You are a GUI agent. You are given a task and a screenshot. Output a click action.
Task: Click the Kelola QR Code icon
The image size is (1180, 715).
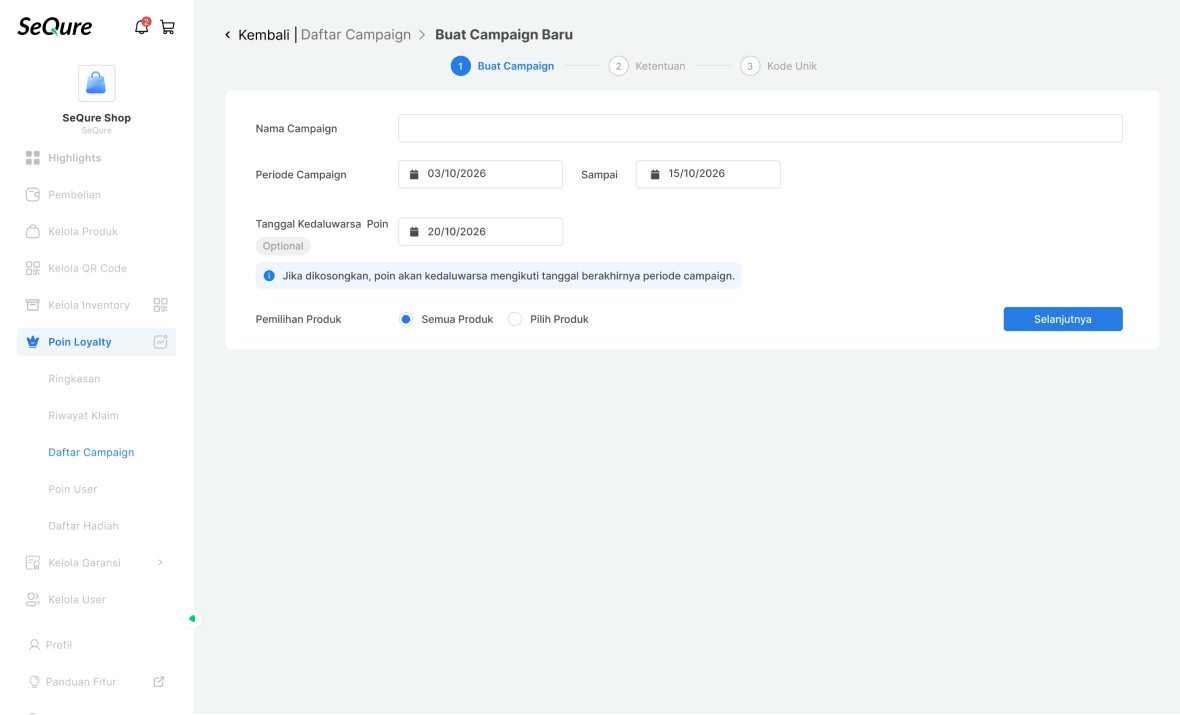32,268
